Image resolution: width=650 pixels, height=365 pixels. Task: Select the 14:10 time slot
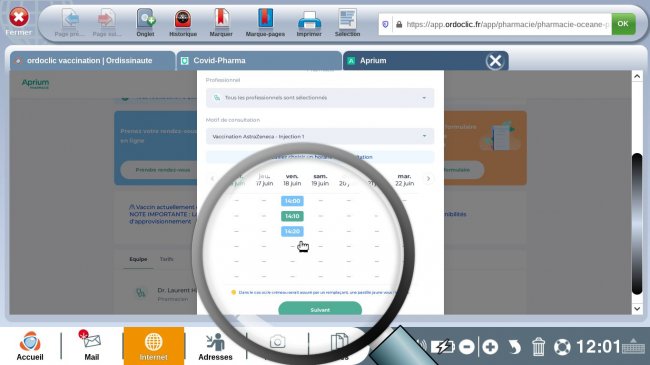point(292,216)
